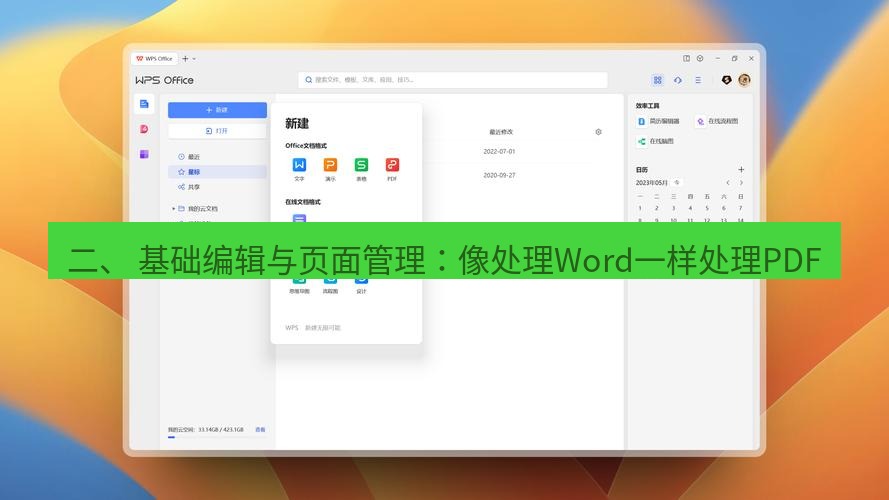Click the 今 today button in calendar
The height and width of the screenshot is (500, 889).
tap(676, 183)
